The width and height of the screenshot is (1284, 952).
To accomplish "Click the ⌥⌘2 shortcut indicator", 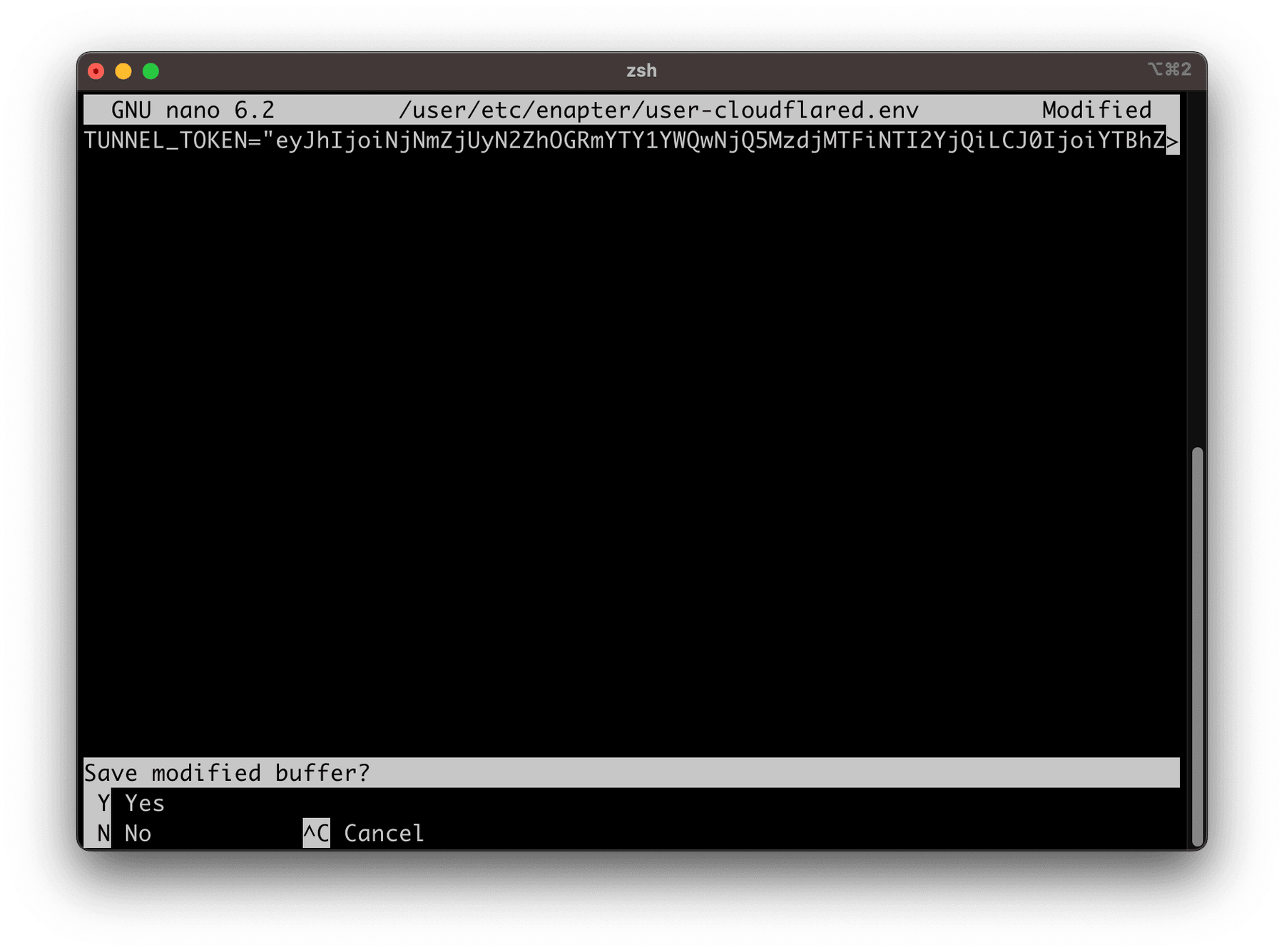I will (x=1169, y=69).
